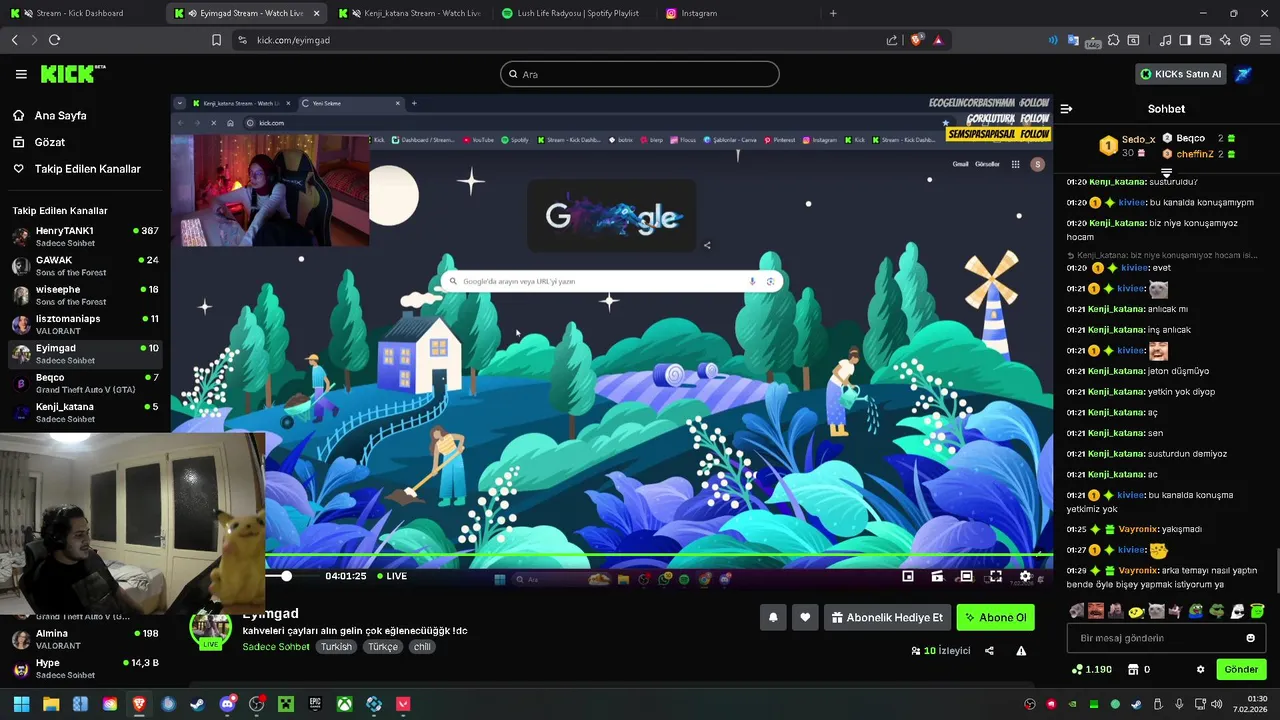Click the player progress slider knob

click(286, 576)
